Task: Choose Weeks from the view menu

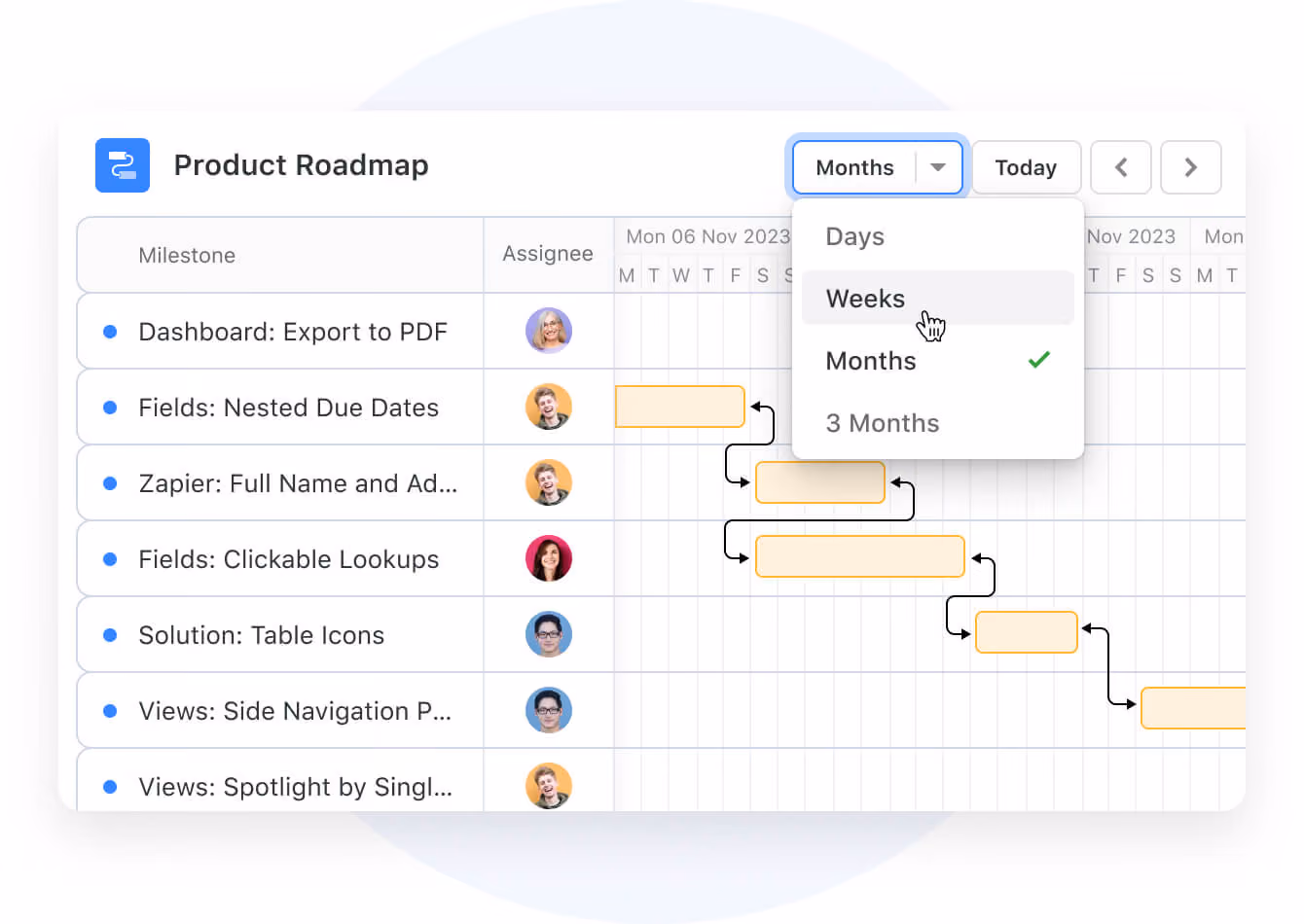Action: click(x=938, y=298)
